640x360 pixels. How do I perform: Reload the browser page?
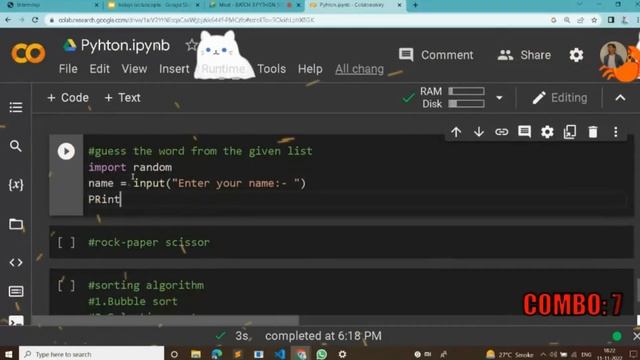point(35,20)
